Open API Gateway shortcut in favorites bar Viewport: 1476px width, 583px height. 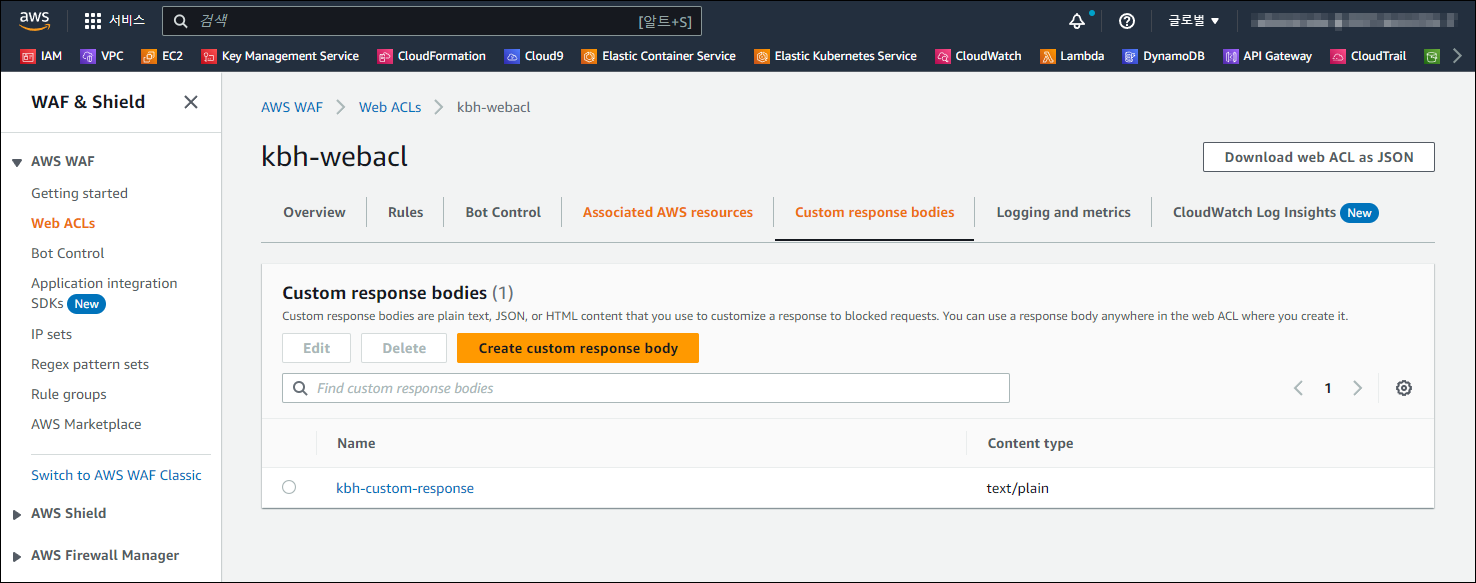[1267, 56]
